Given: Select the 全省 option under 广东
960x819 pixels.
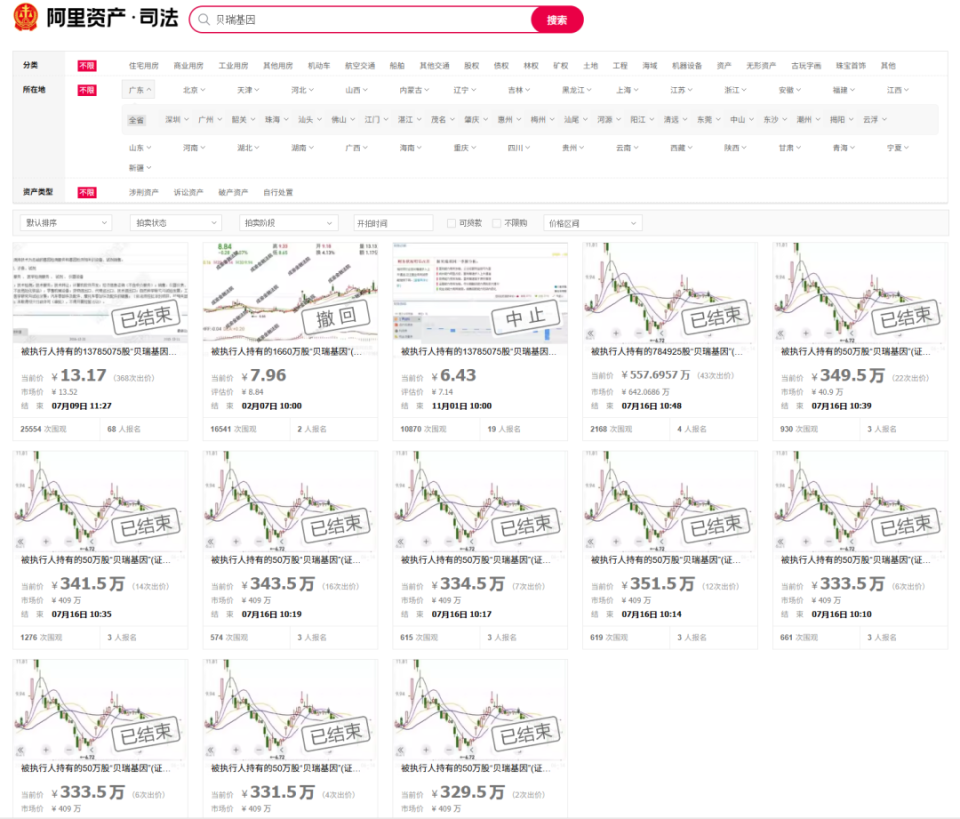Looking at the screenshot, I should 136,120.
